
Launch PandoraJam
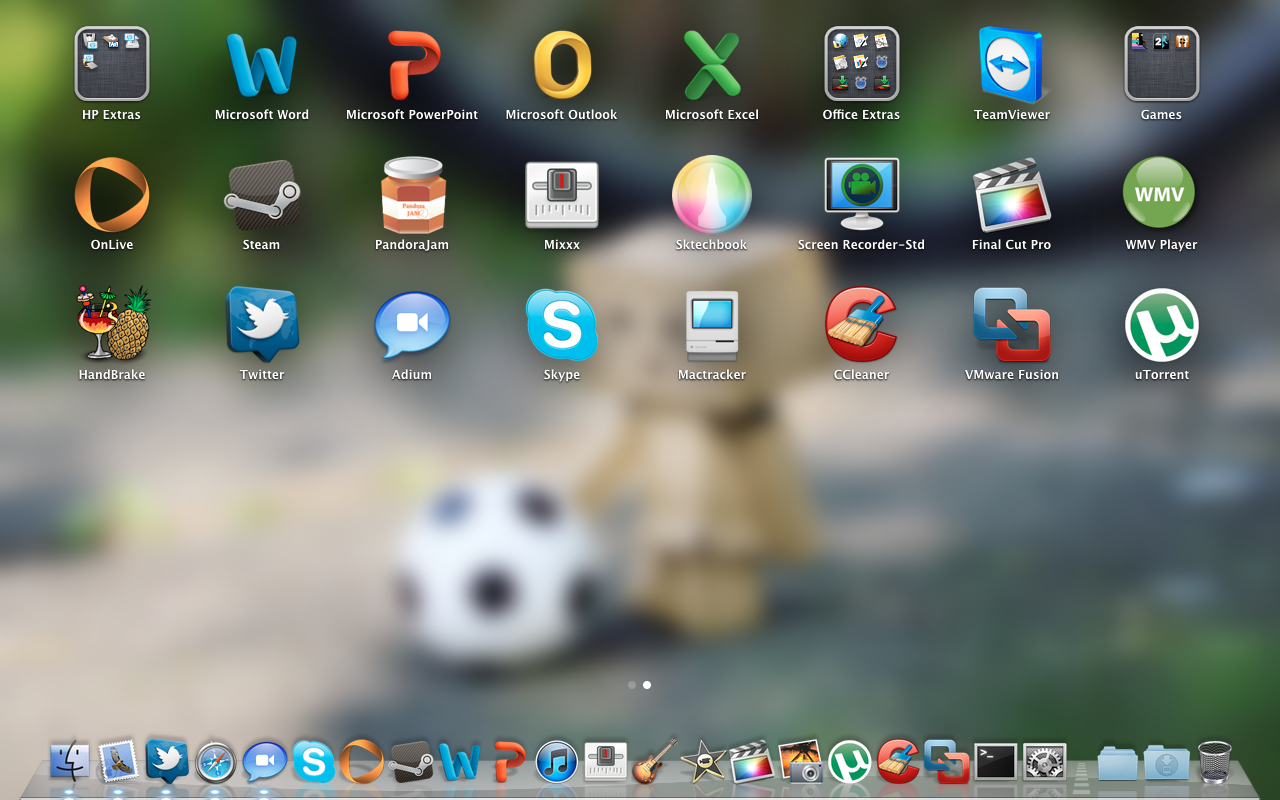[x=412, y=194]
